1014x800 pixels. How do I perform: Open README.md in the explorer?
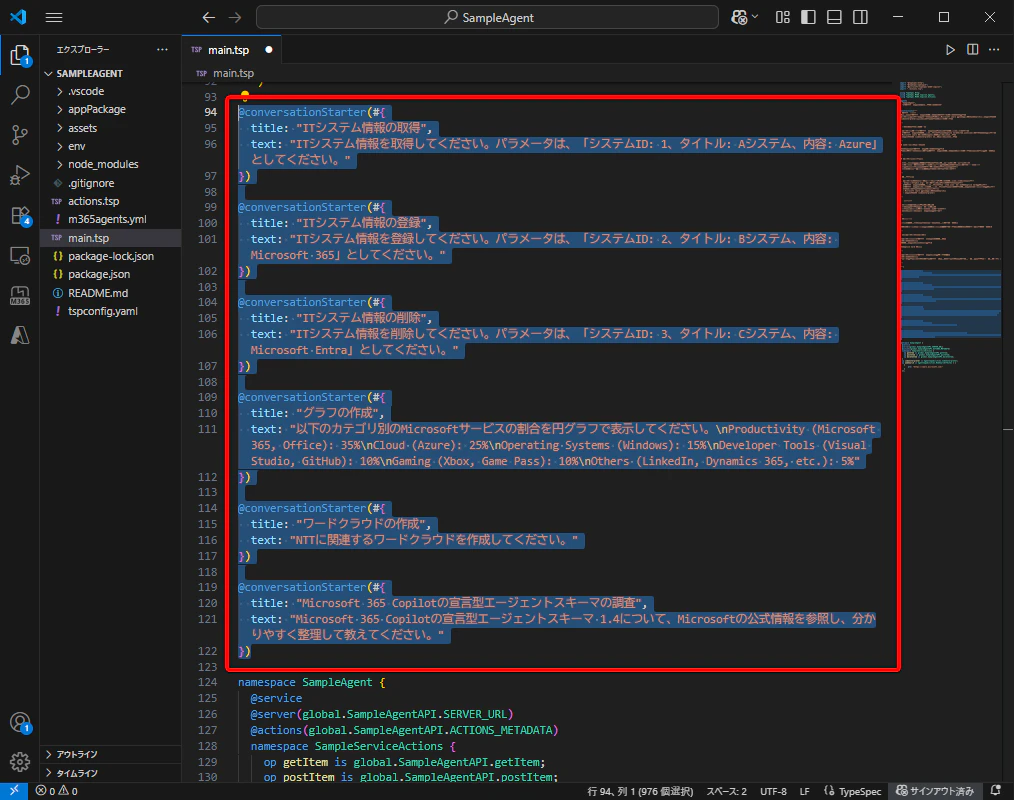point(111,293)
